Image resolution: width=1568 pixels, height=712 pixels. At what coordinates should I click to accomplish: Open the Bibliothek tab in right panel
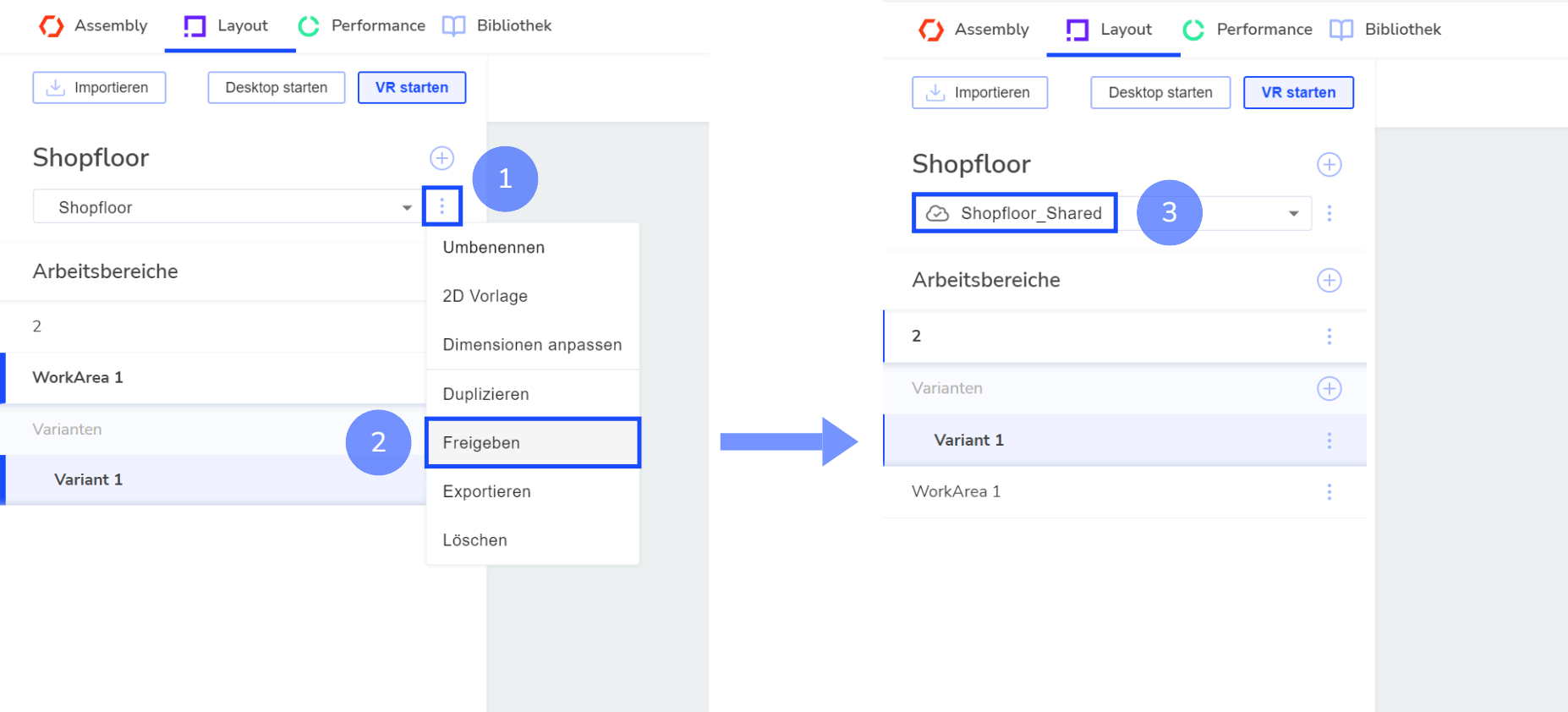coord(1386,30)
